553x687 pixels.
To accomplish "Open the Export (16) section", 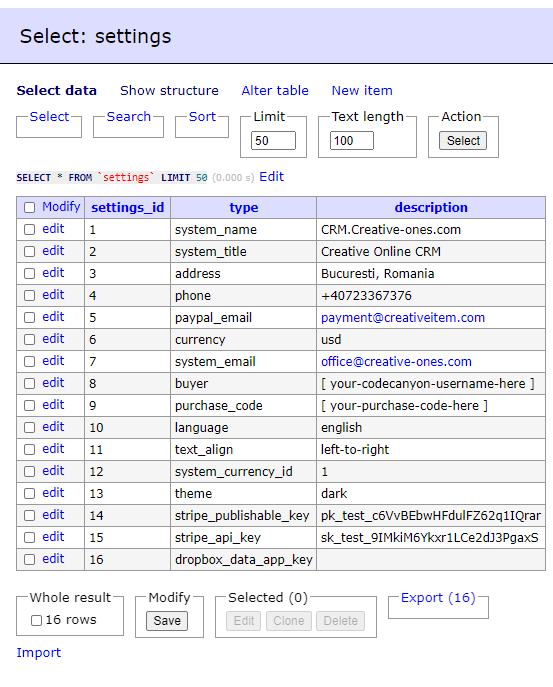I will (438, 598).
